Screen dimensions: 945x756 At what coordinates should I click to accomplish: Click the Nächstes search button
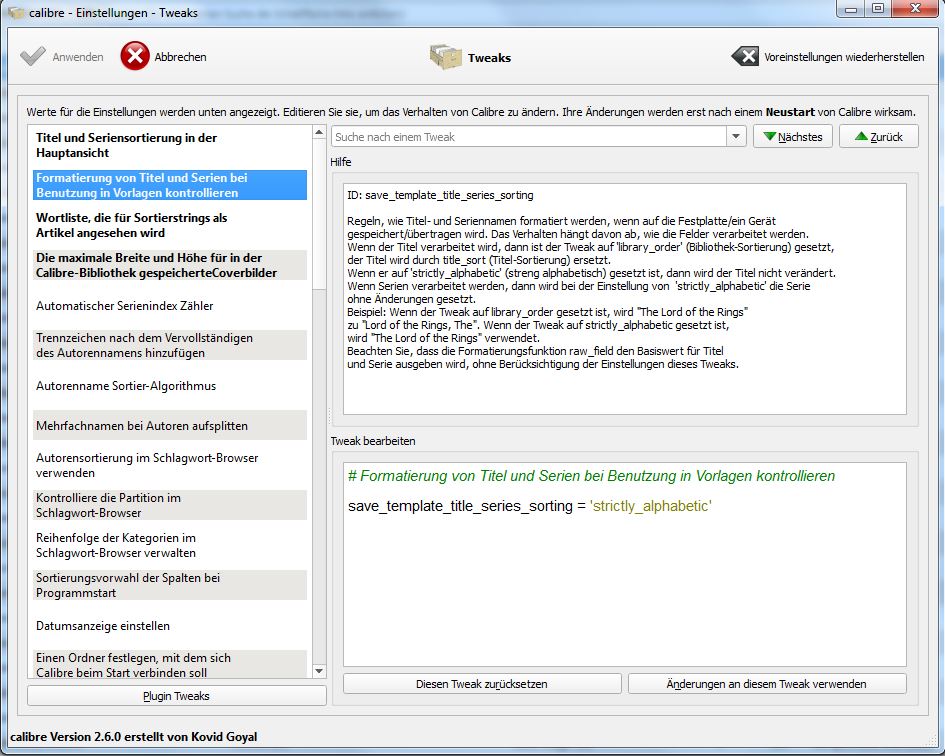click(x=793, y=136)
